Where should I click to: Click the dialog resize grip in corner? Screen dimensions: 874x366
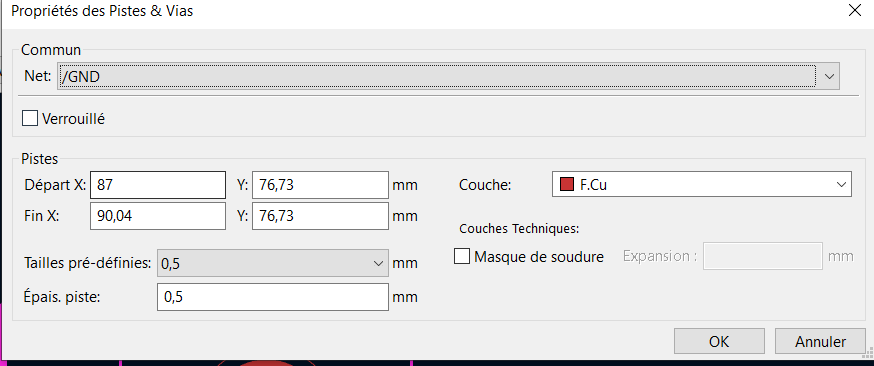pyautogui.click(x=866, y=353)
